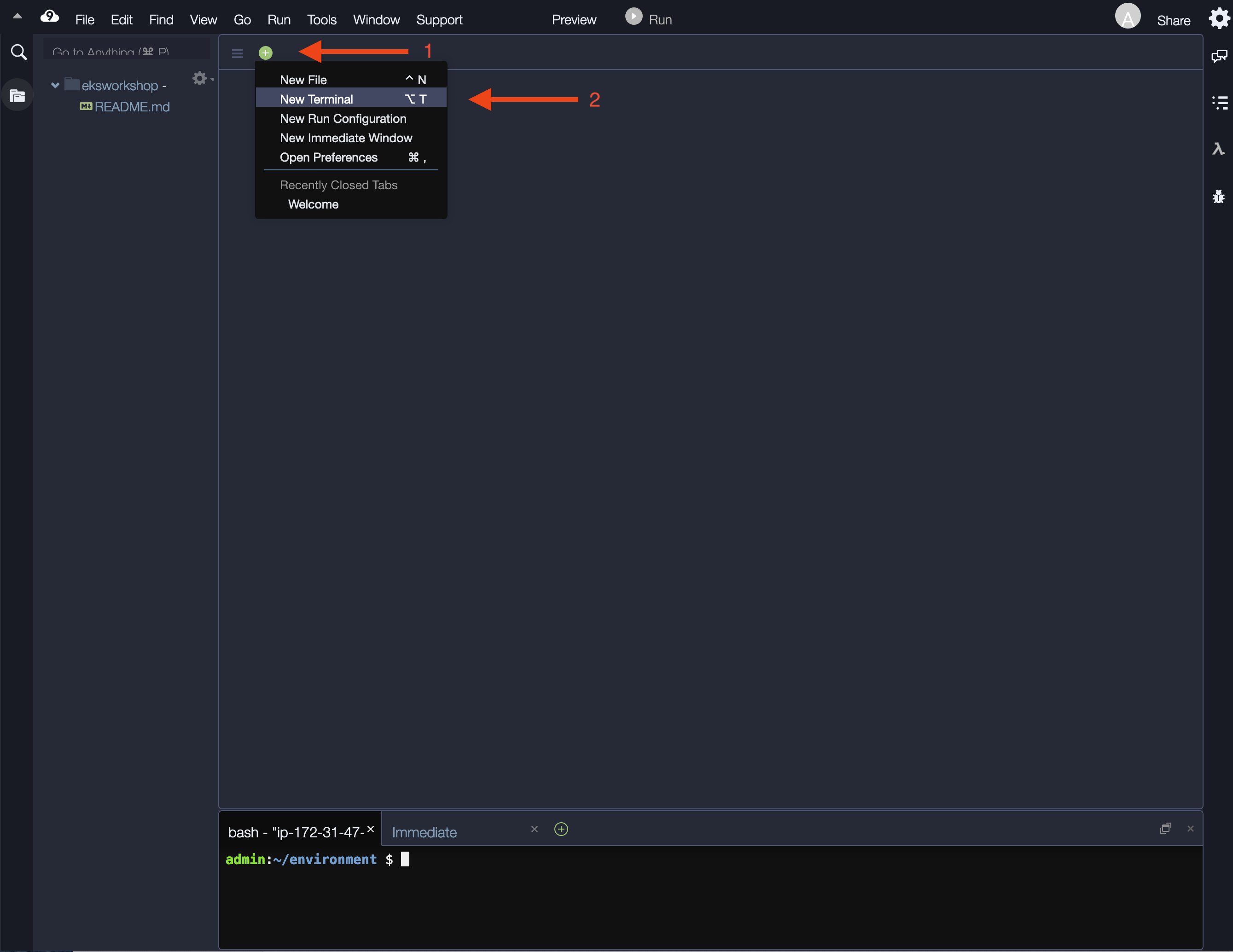Click the green plus to open new tab menu

(265, 52)
